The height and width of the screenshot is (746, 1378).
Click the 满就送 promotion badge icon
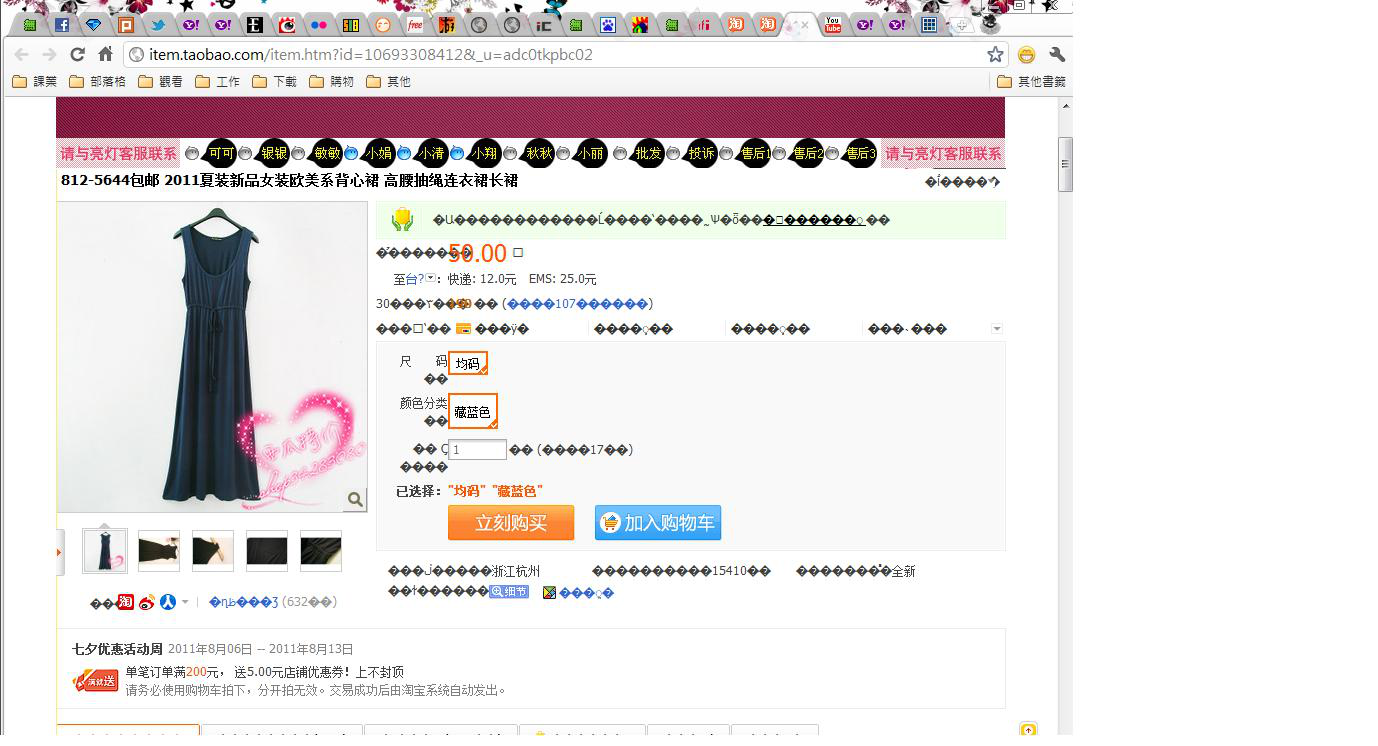coord(96,681)
